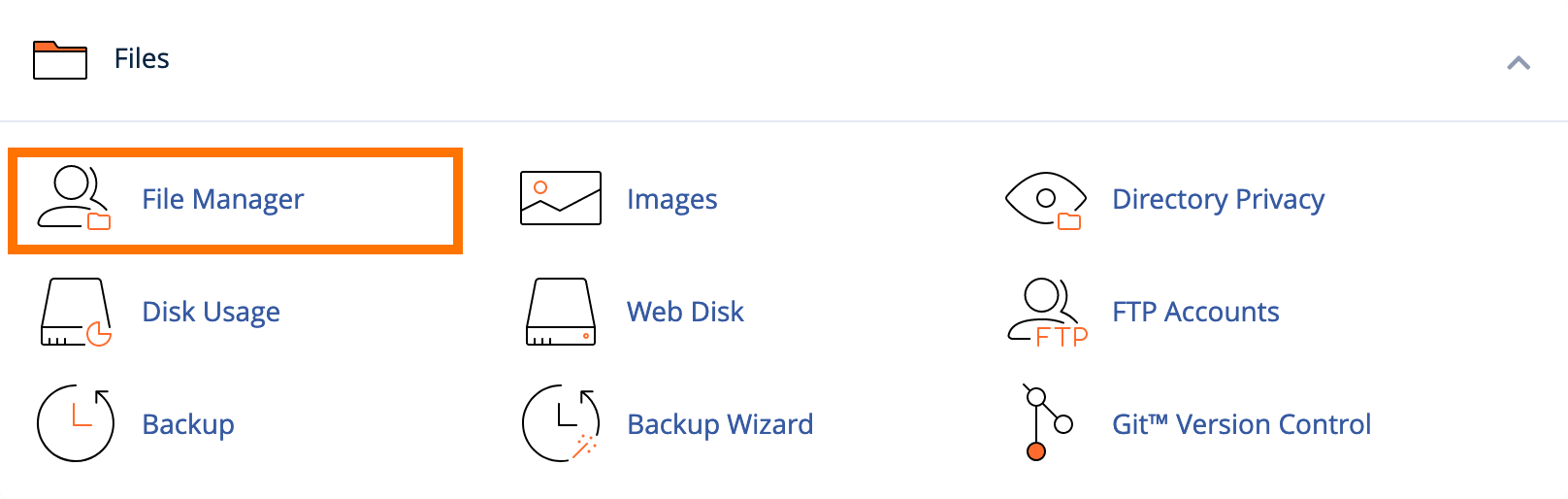Viewport: 1568px width, 499px height.
Task: Open Git Version Control link
Action: (1241, 424)
